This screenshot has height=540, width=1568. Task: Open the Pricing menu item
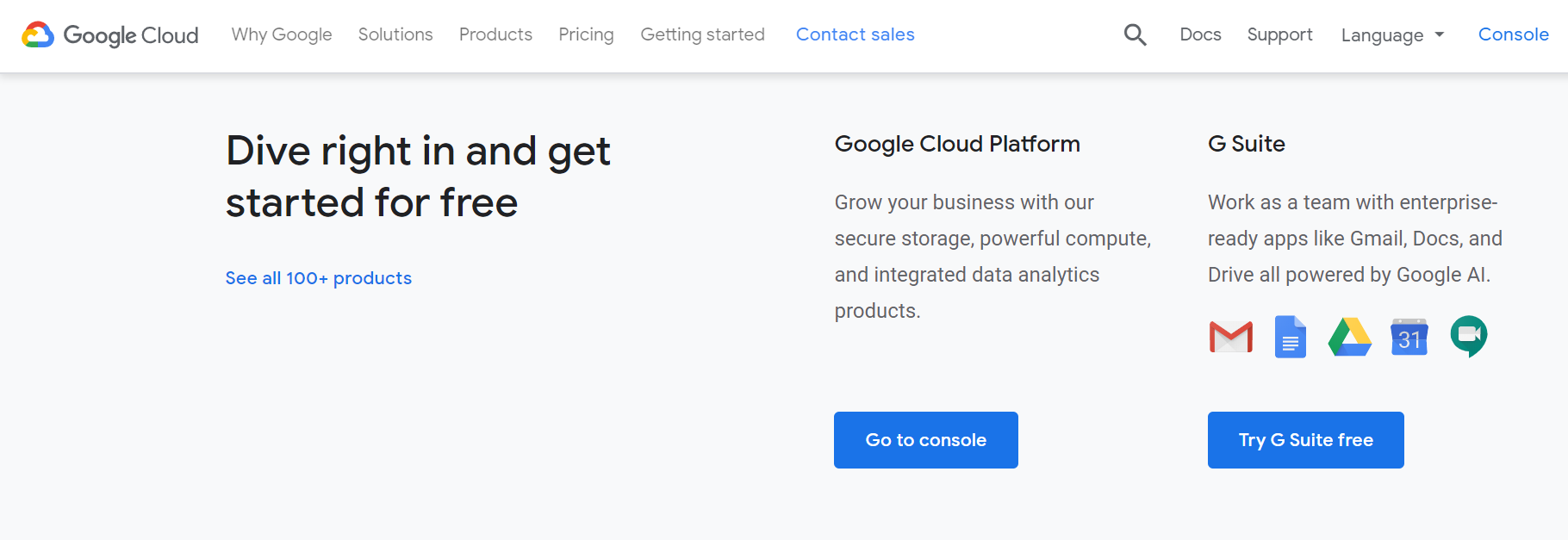[586, 34]
